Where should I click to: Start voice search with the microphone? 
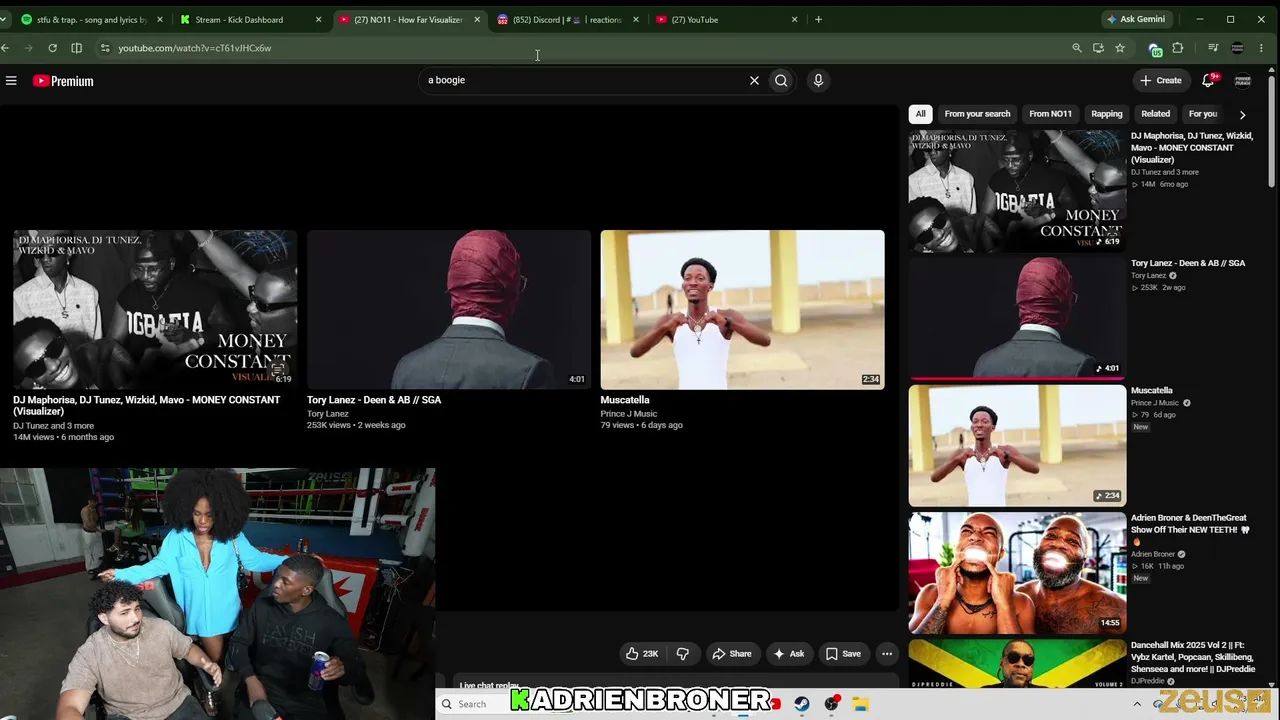pyautogui.click(x=818, y=81)
